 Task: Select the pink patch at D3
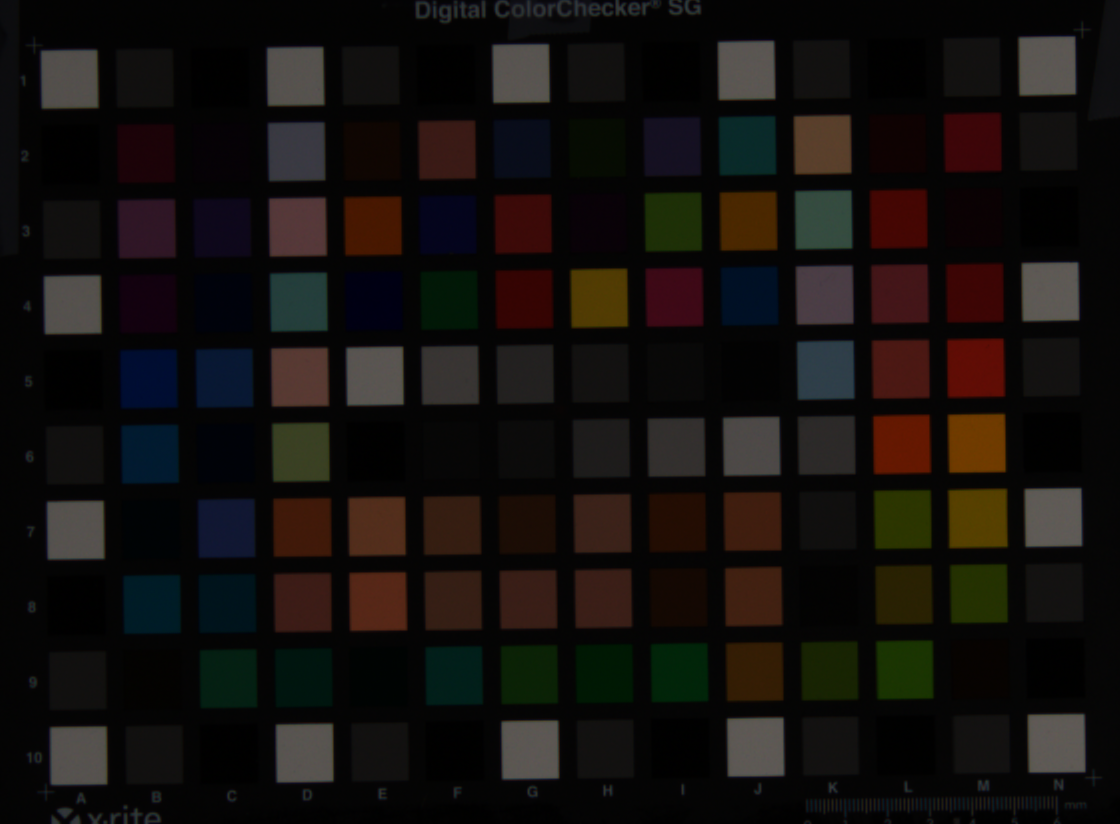point(298,226)
